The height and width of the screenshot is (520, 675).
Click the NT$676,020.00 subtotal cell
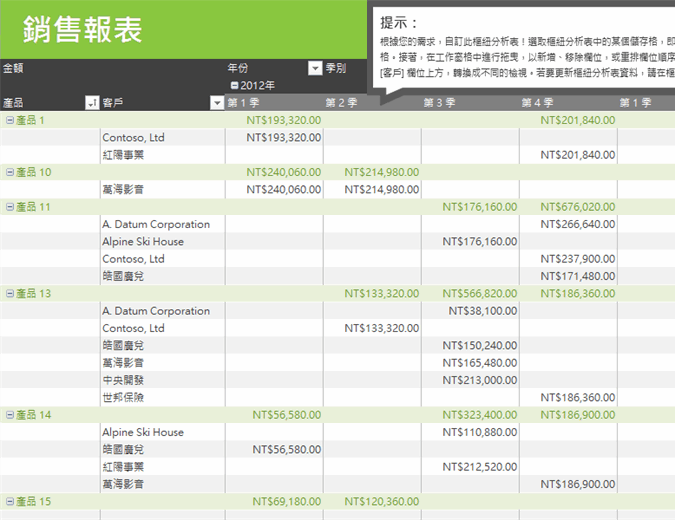[x=577, y=207]
